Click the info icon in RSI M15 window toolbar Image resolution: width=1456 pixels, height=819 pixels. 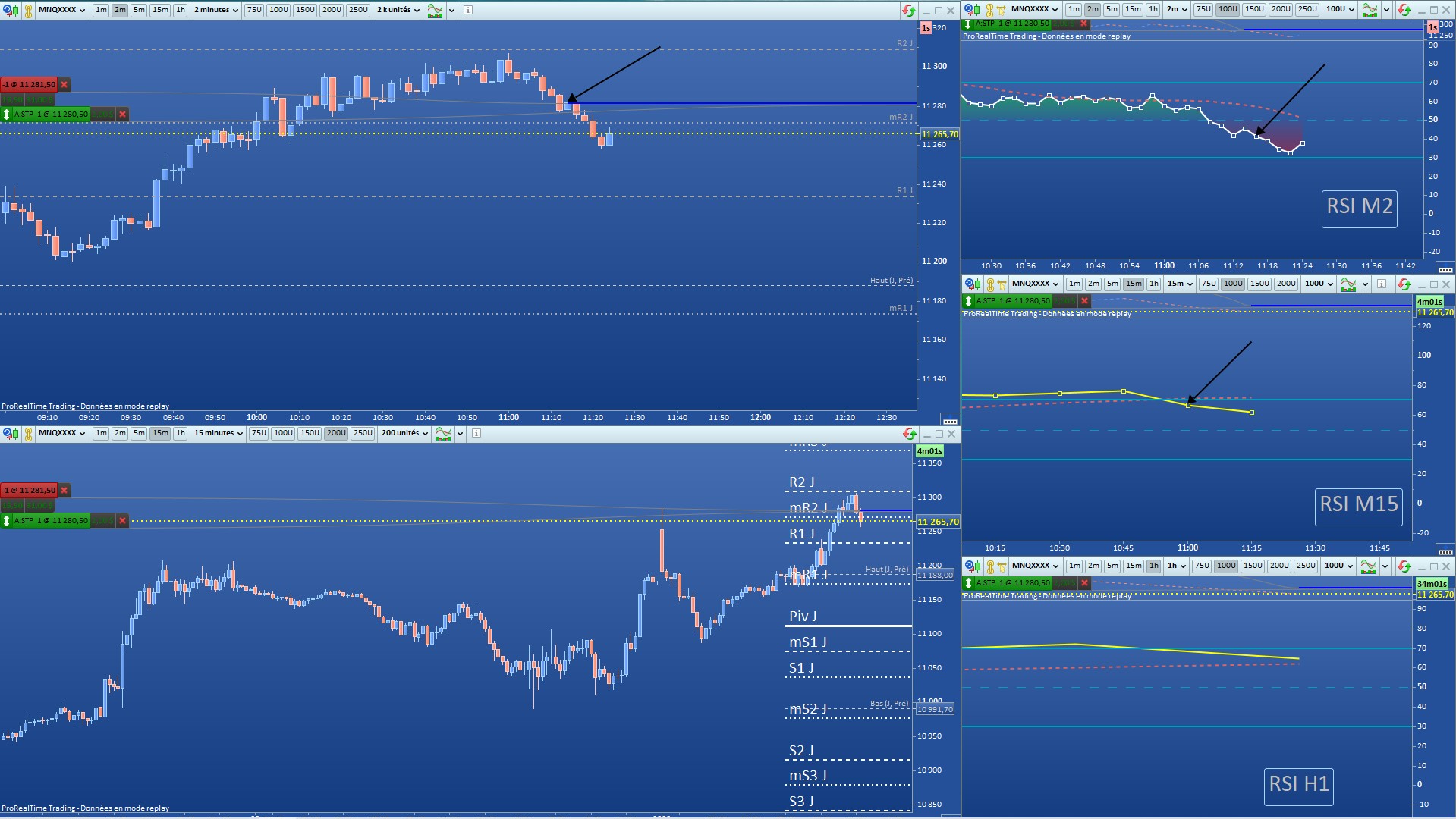point(1382,284)
